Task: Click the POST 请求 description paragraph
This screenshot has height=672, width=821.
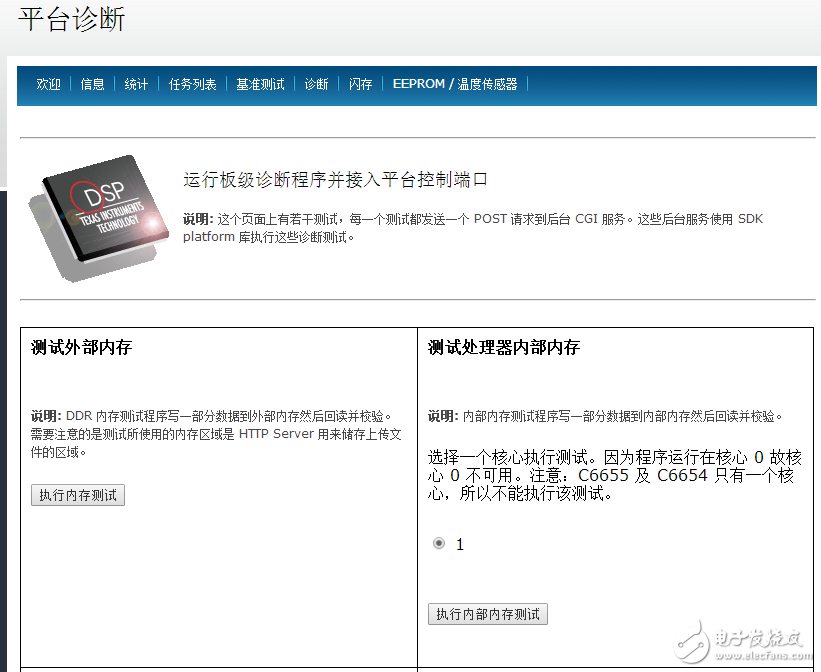Action: (473, 227)
